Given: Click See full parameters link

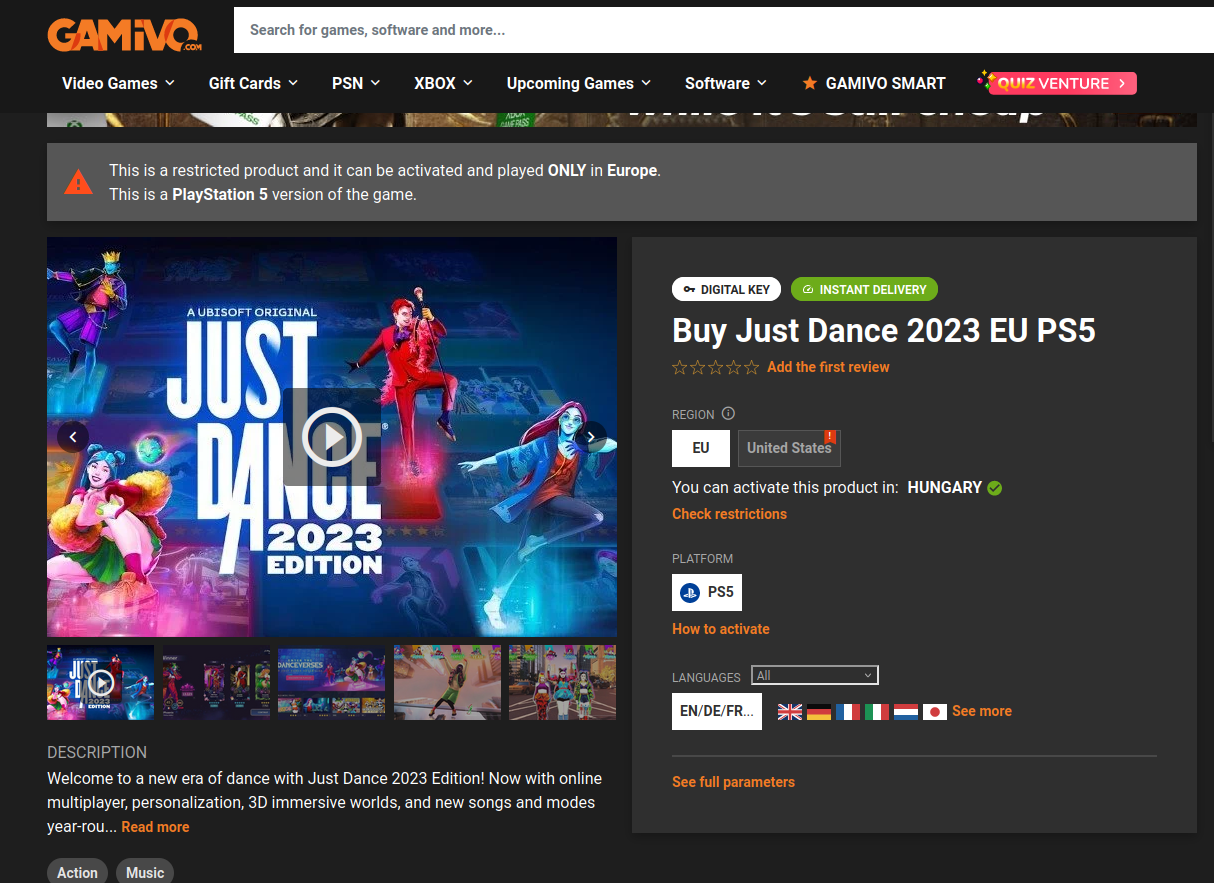Looking at the screenshot, I should pyautogui.click(x=733, y=782).
